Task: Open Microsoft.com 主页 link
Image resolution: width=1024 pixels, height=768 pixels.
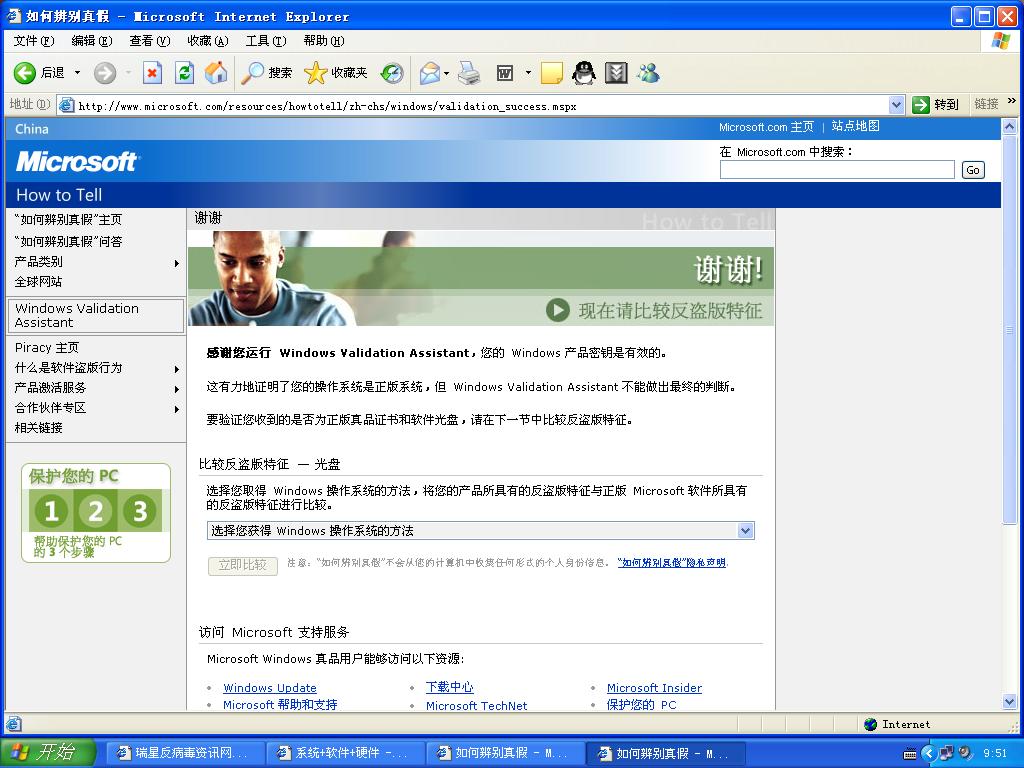Action: pos(767,127)
